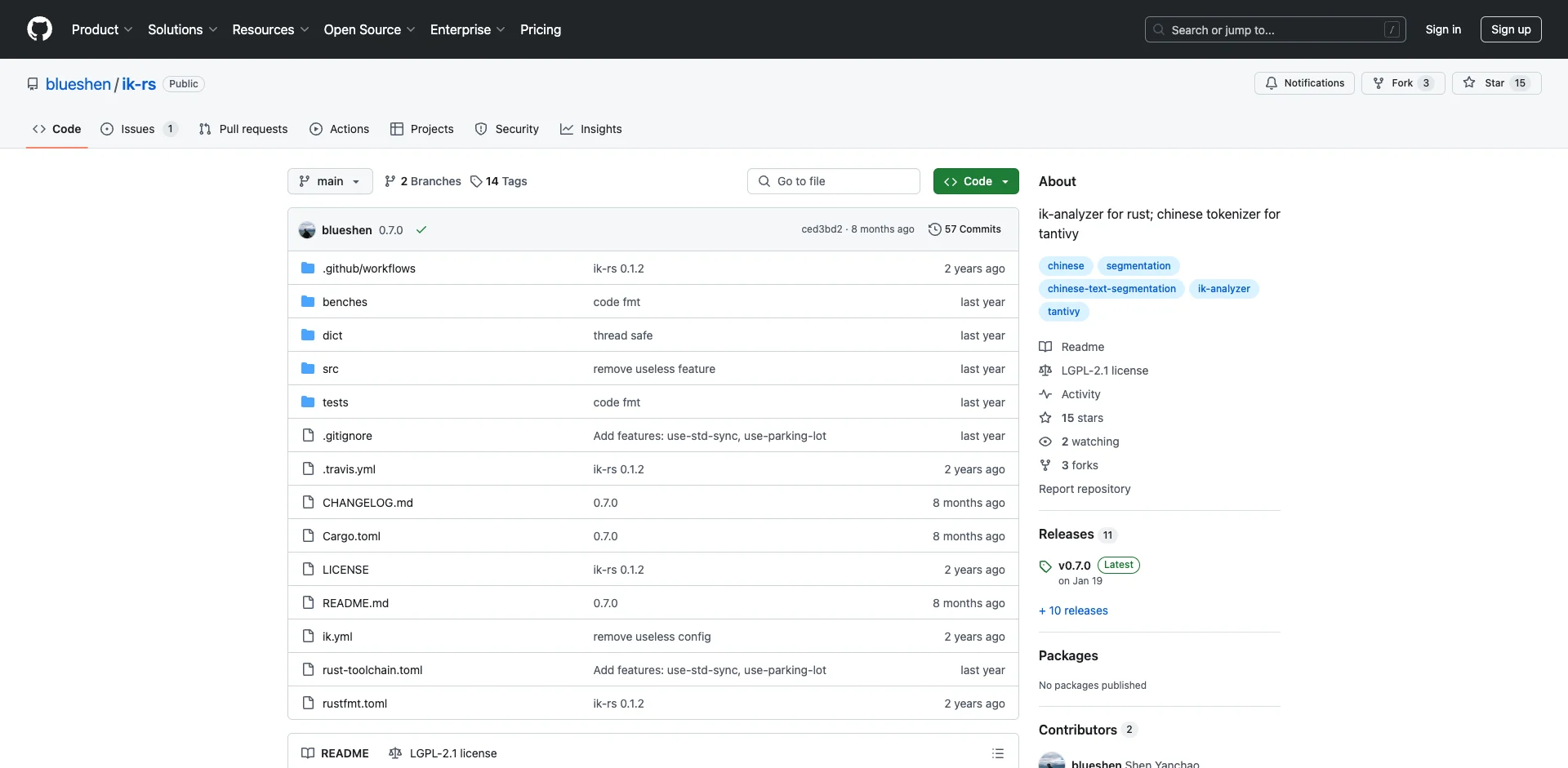Expand the Solutions menu
Screen dimensions: 1568x768
point(182,29)
